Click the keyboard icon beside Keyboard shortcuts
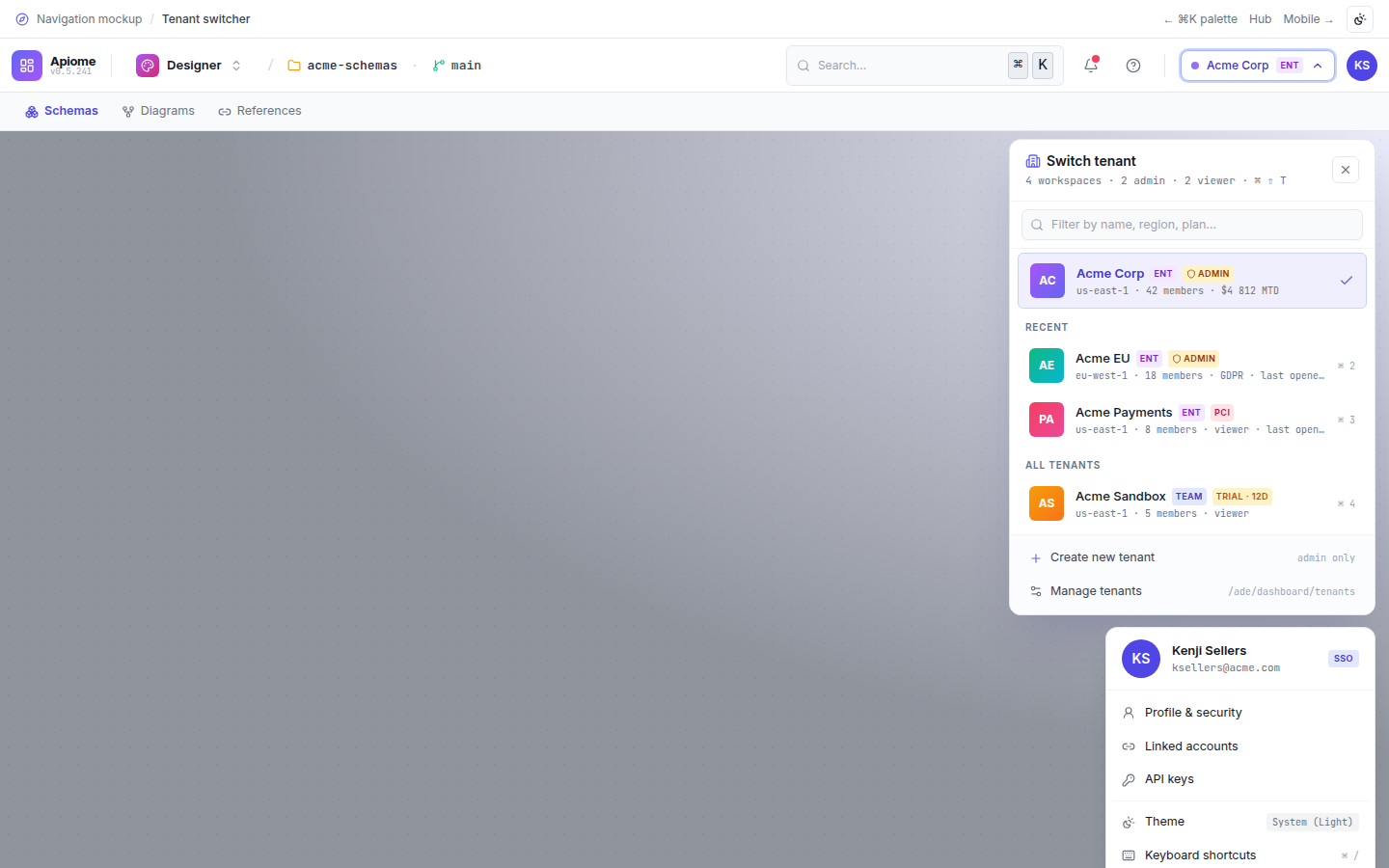 coord(1129,855)
